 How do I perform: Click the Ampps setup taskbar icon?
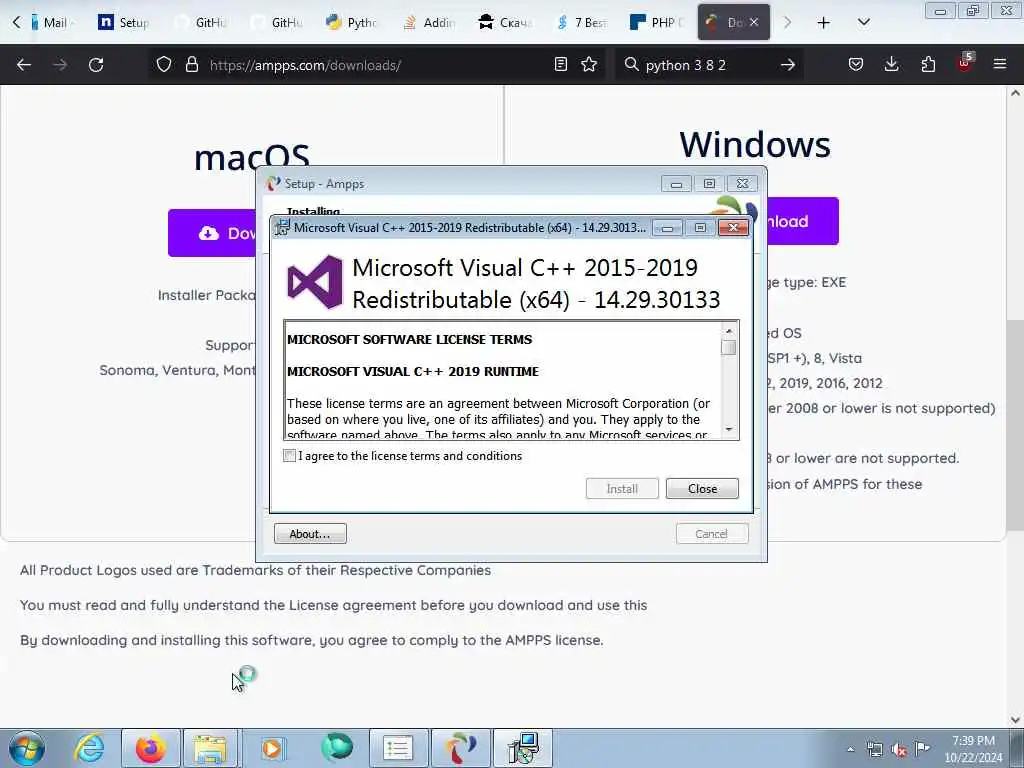click(x=460, y=748)
